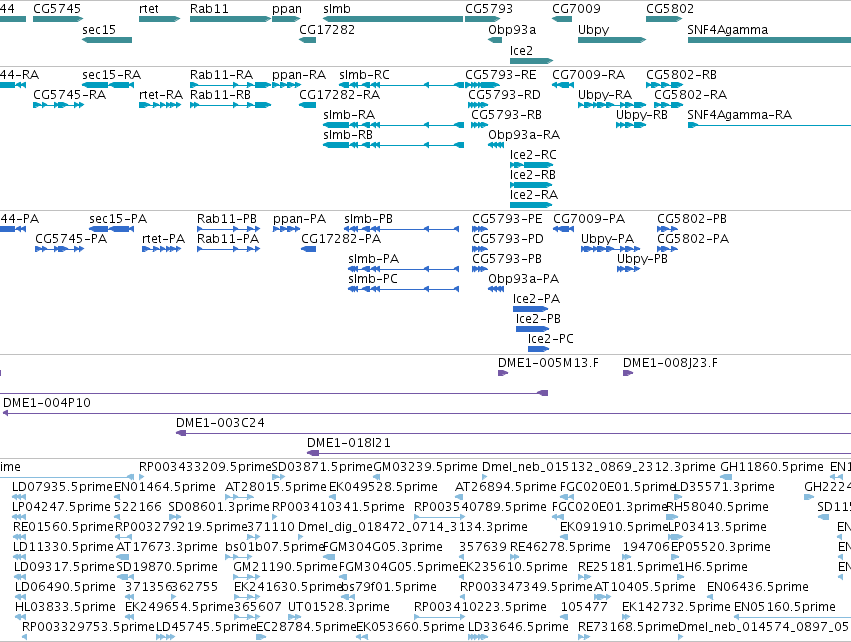This screenshot has width=851, height=642.
Task: Select the CG5745-PA protein feature
Action: point(60,249)
